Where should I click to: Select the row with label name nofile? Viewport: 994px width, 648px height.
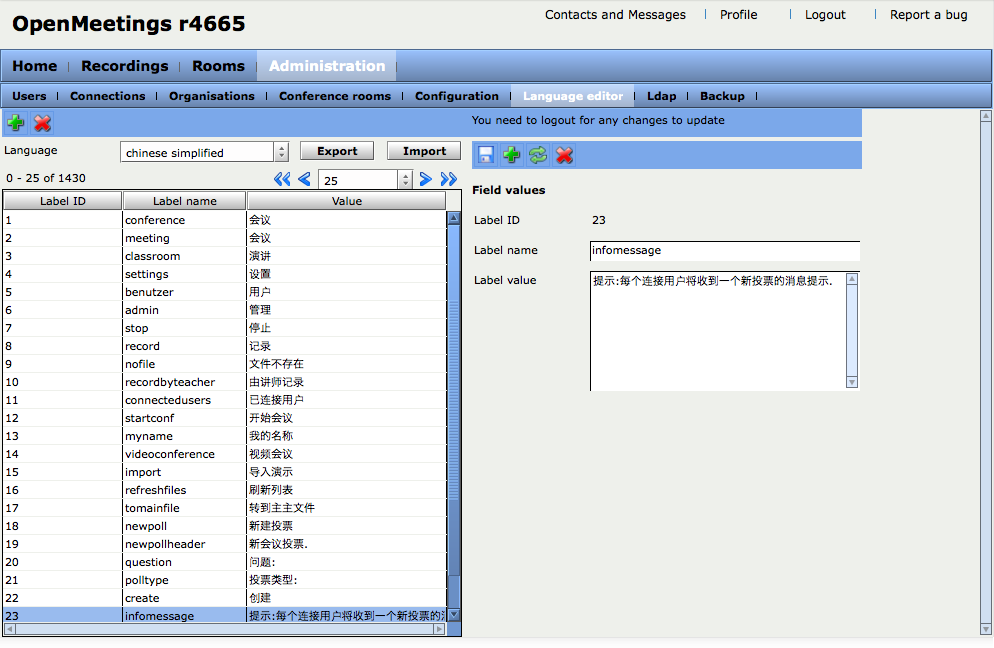(225, 364)
